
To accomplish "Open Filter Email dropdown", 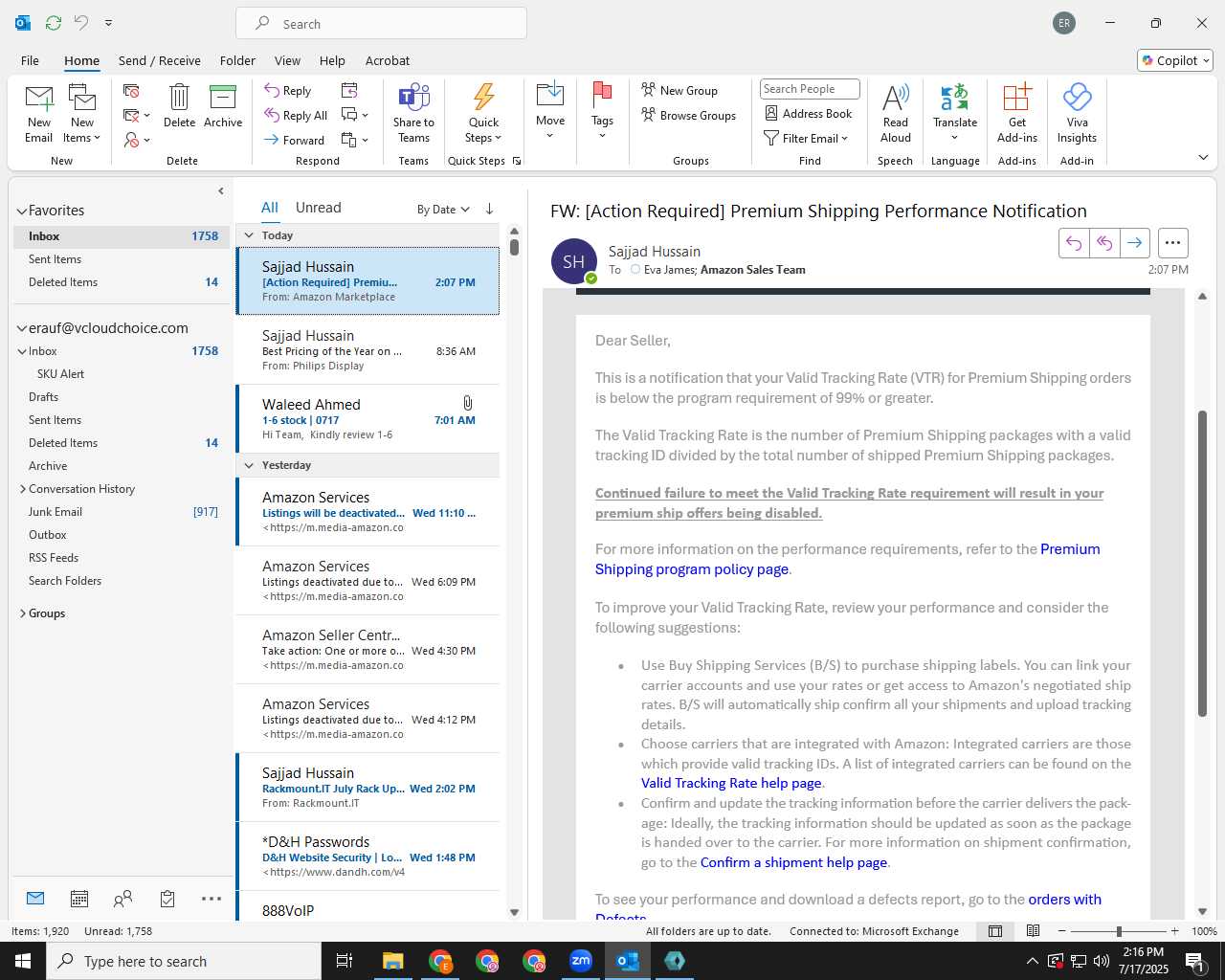I will tap(806, 139).
